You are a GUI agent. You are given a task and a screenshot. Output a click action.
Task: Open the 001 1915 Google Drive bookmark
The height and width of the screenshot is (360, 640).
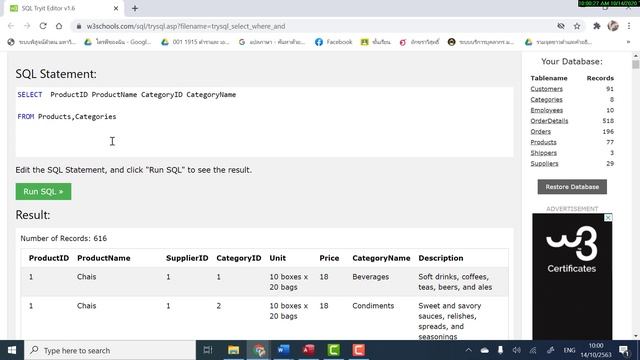tap(195, 42)
